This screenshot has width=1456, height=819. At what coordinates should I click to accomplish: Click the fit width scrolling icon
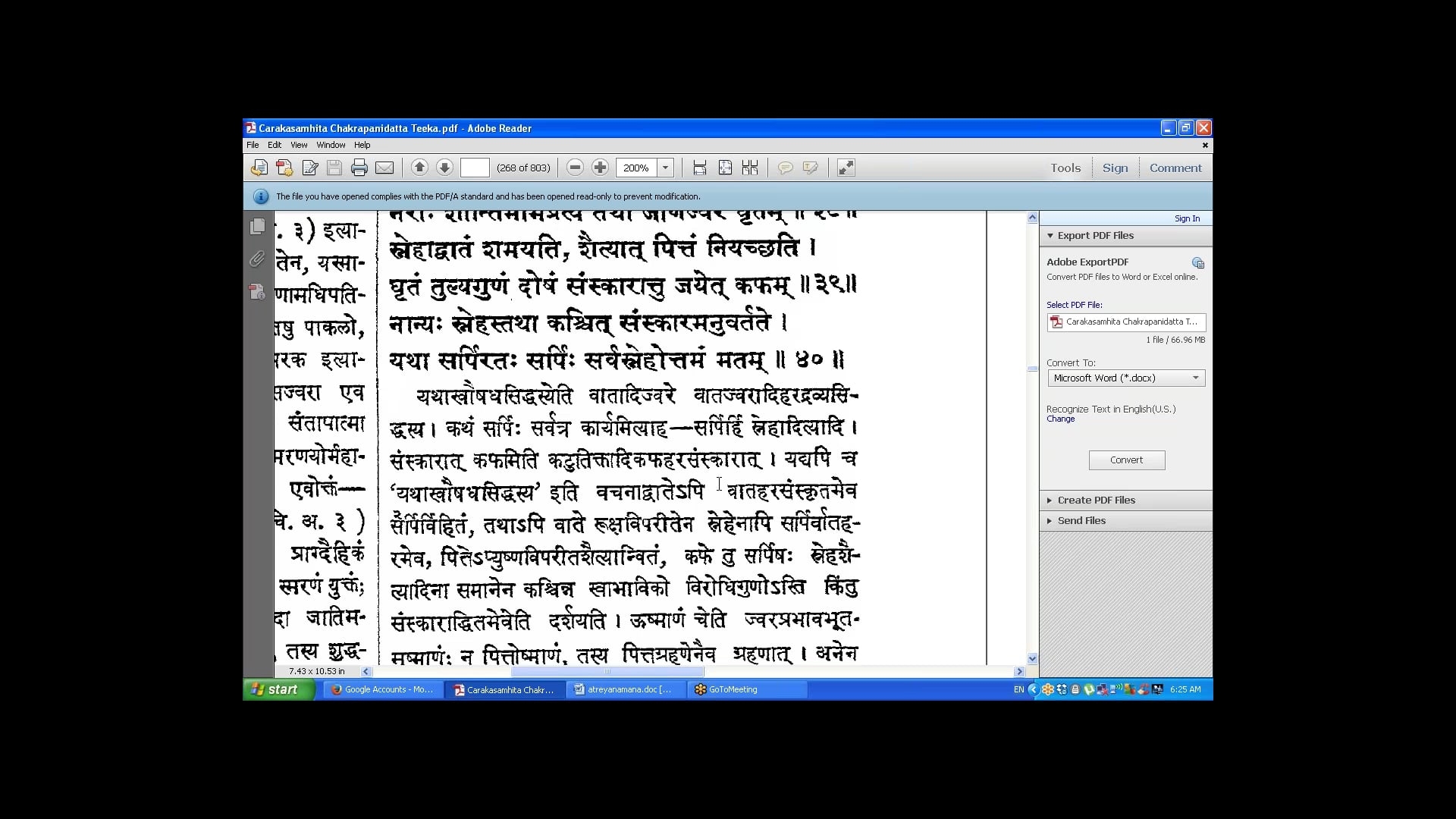point(700,168)
